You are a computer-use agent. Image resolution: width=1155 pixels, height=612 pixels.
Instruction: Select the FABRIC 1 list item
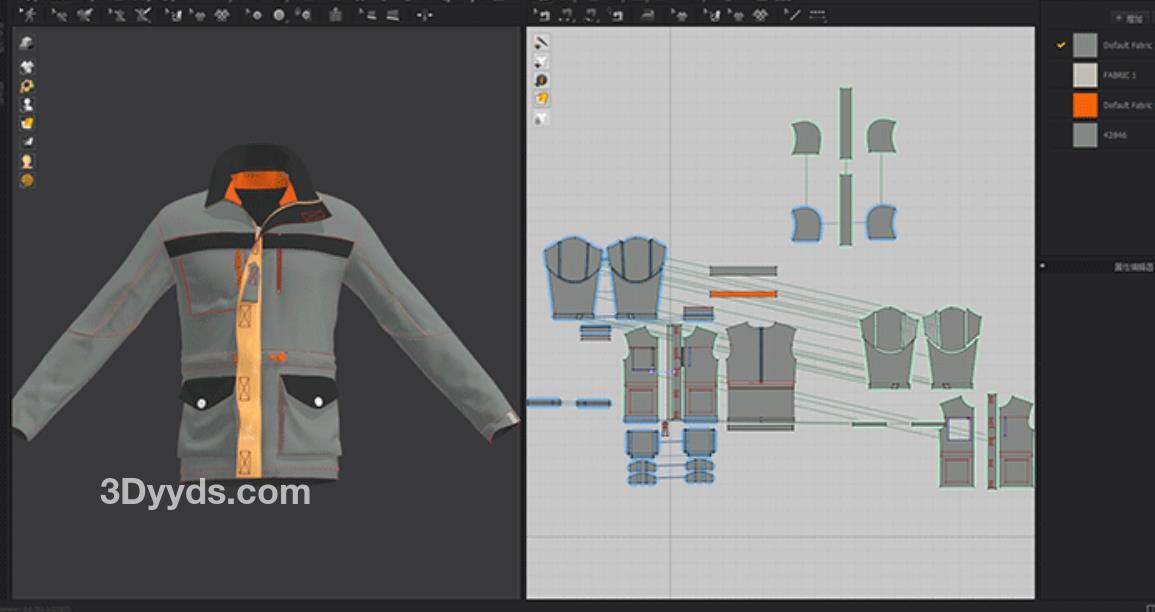coord(1118,75)
